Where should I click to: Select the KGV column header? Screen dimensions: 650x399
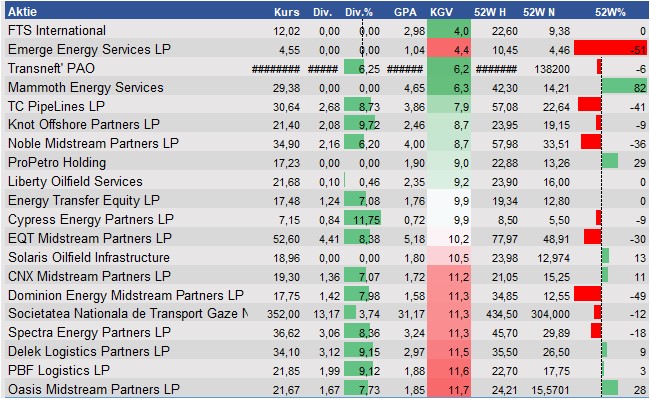441,12
